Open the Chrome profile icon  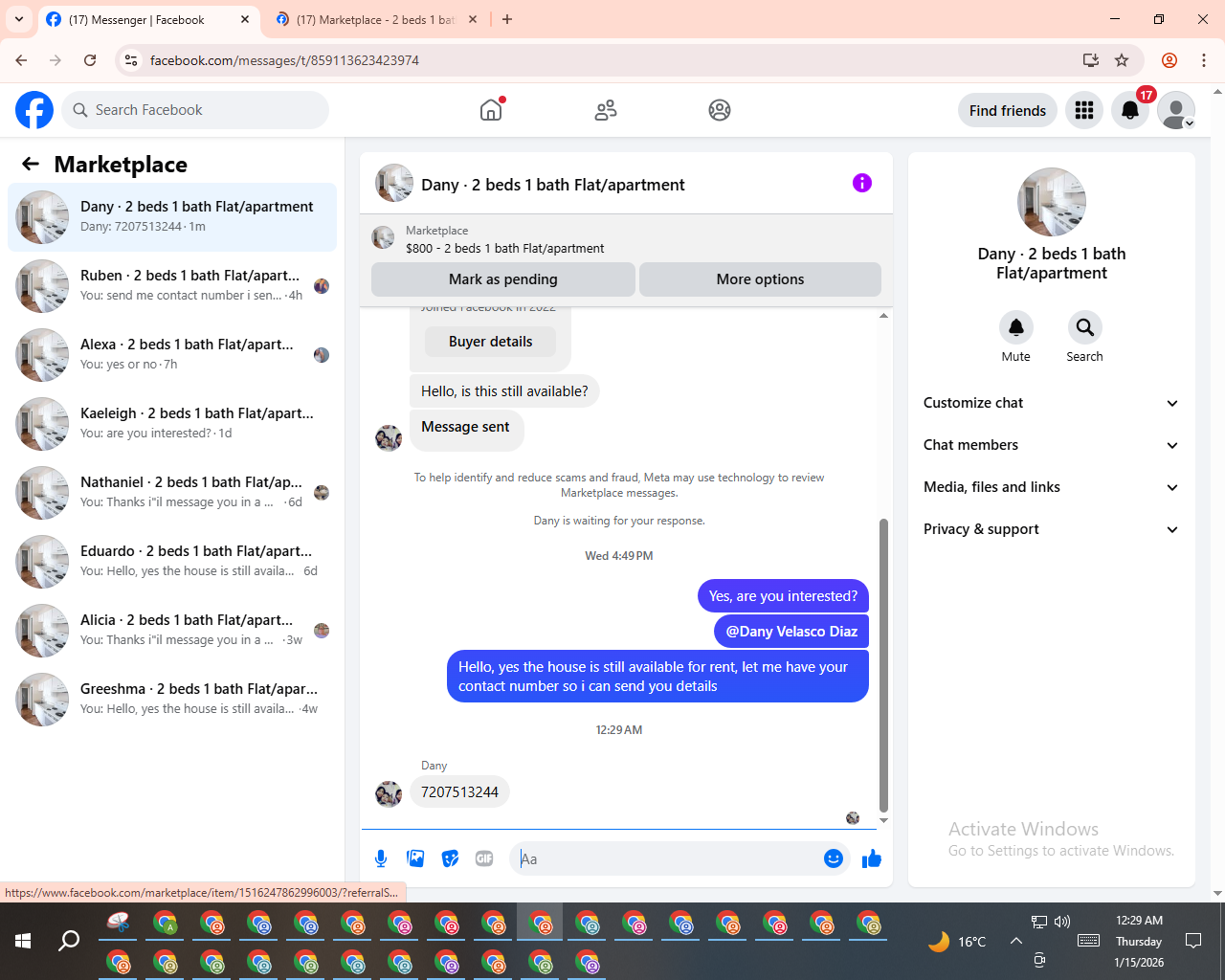(1169, 60)
